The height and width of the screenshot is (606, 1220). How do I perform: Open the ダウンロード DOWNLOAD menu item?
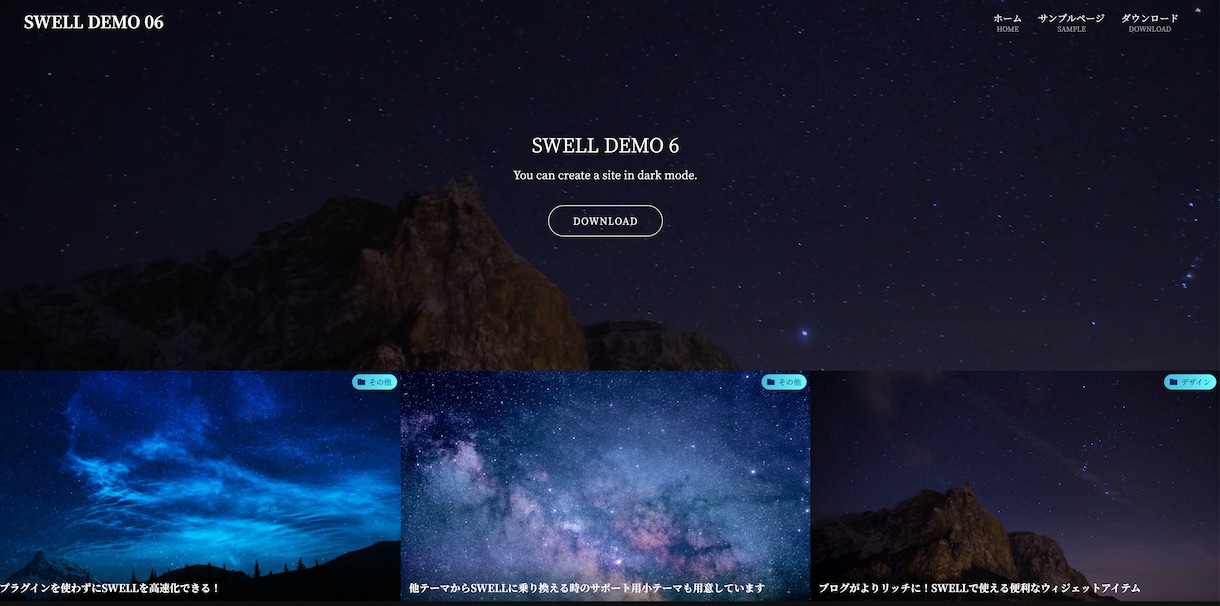pyautogui.click(x=1150, y=23)
